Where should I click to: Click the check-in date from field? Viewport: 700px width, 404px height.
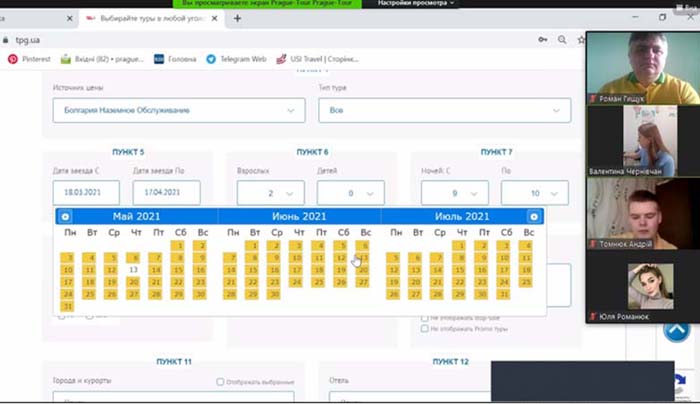coord(86,192)
